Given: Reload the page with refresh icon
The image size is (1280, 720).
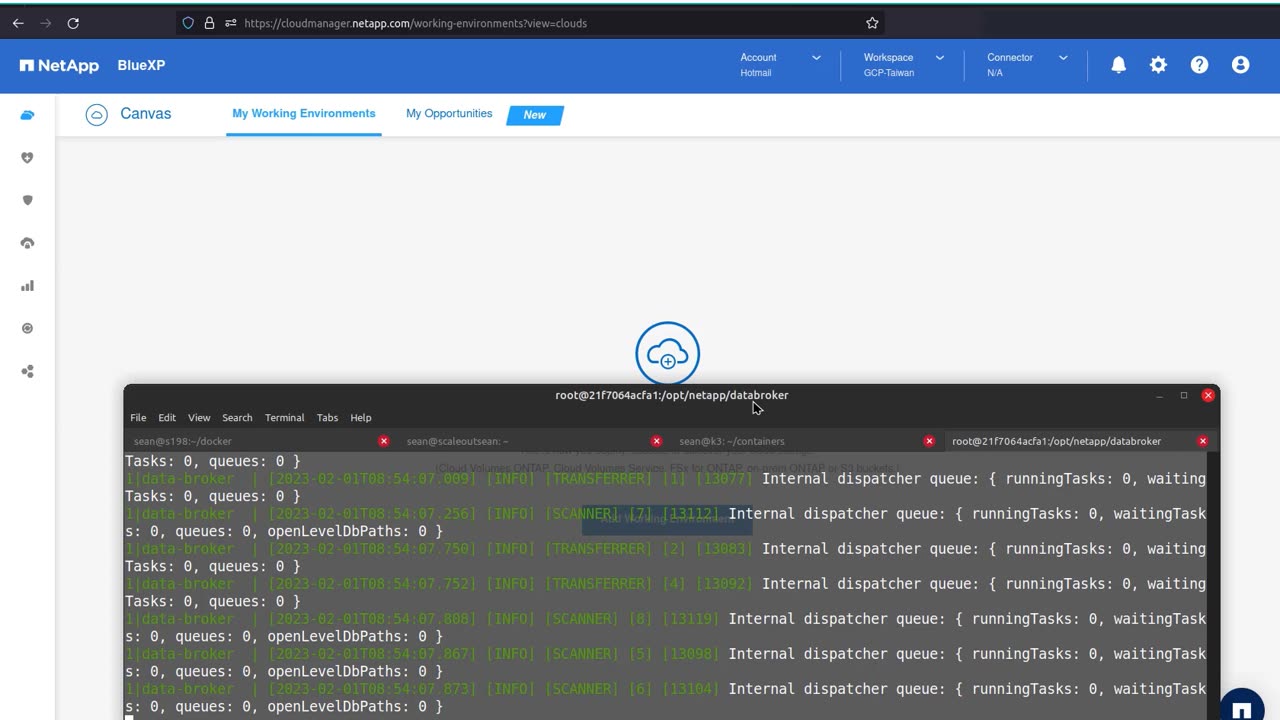Looking at the screenshot, I should [x=73, y=23].
